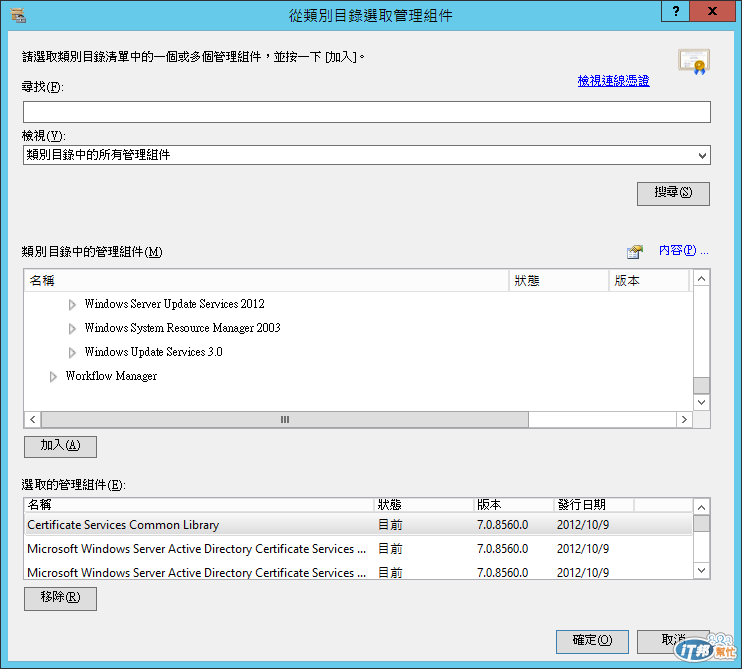Click the selected list 發行日期 column header
Image resolution: width=742 pixels, height=669 pixels.
coord(593,505)
